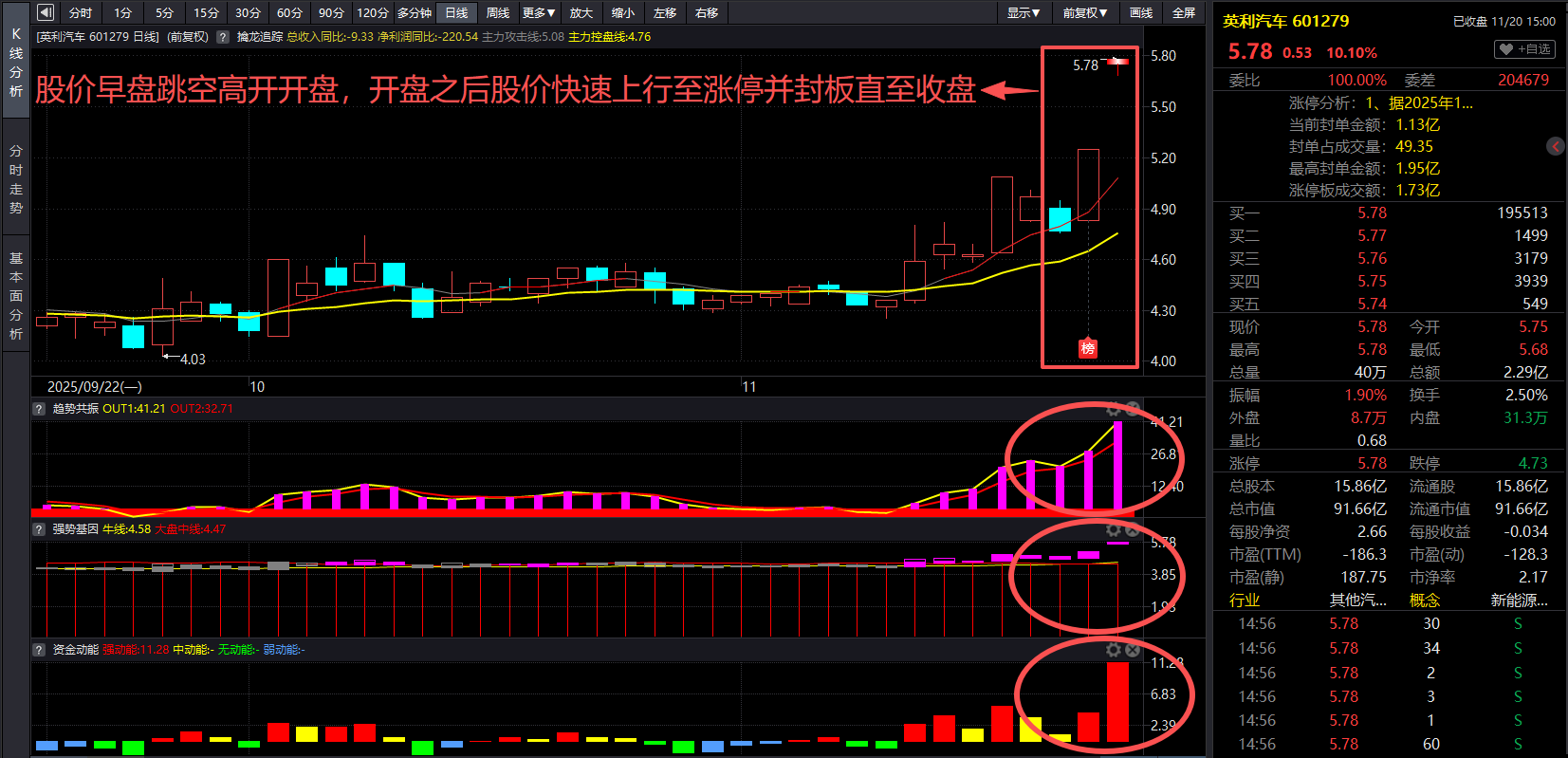Image resolution: width=1568 pixels, height=758 pixels.
Task: Open the 前复权 adjustment dropdown
Action: 1085,12
